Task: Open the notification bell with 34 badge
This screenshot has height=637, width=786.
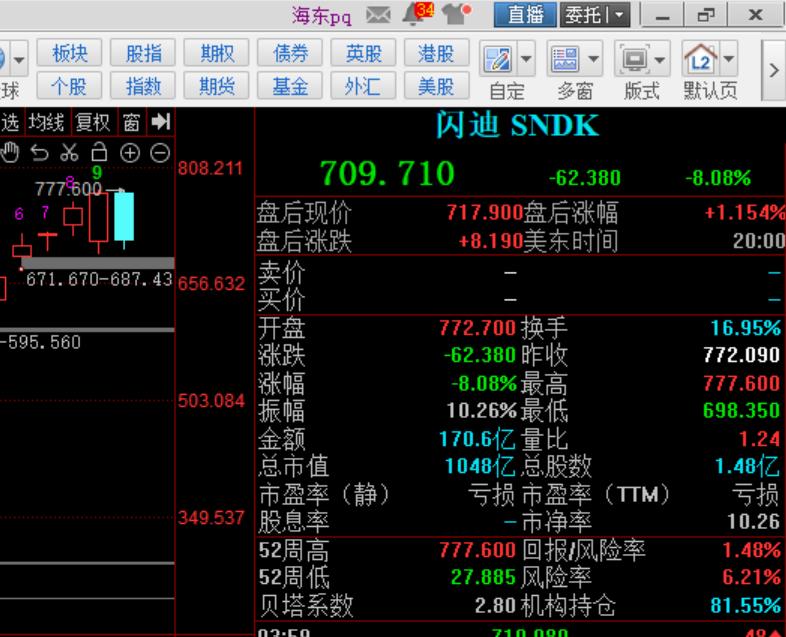Action: 417,14
